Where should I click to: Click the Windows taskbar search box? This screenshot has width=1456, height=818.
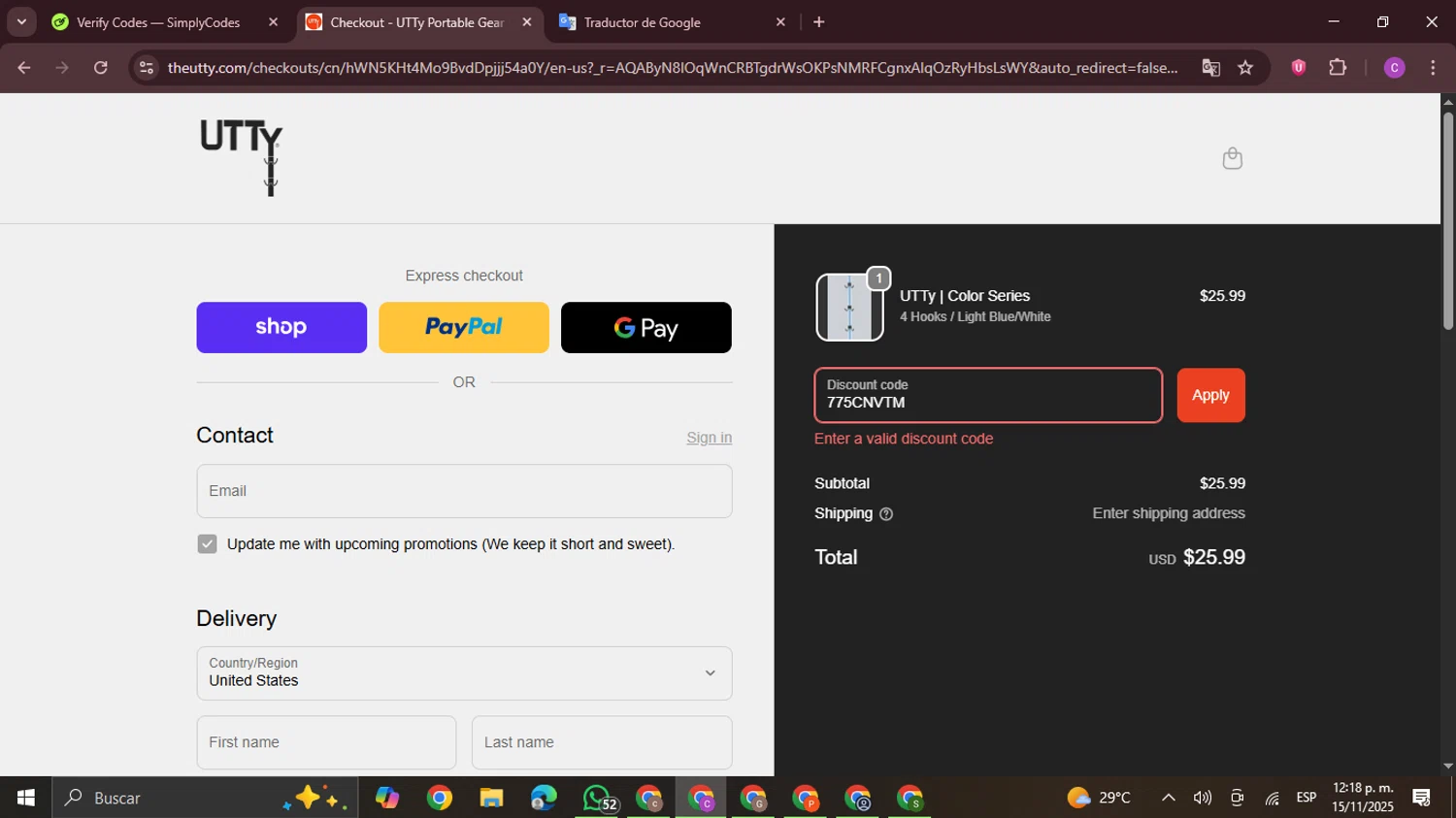pos(205,798)
